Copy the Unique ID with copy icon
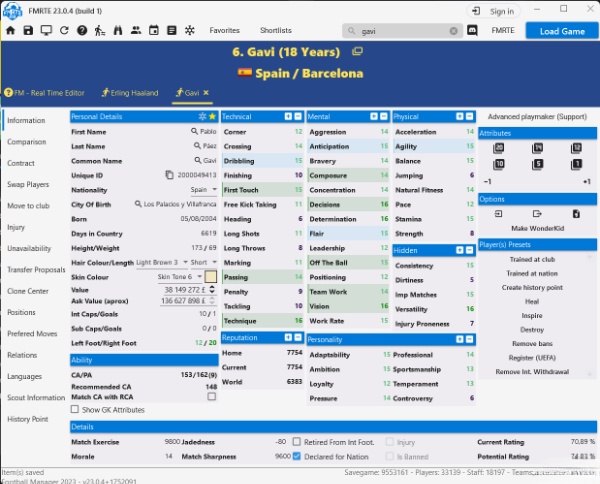Image resolution: width=600 pixels, height=484 pixels. pos(169,175)
